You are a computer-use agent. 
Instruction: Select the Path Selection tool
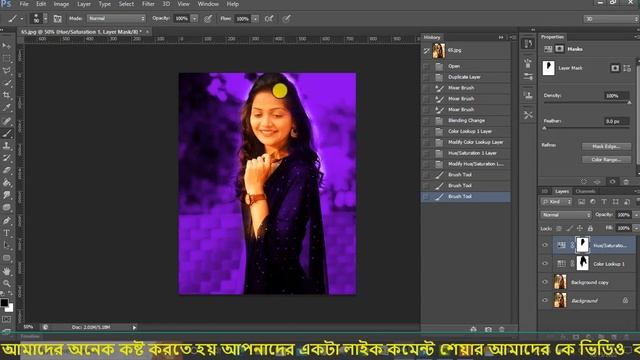coord(7,246)
